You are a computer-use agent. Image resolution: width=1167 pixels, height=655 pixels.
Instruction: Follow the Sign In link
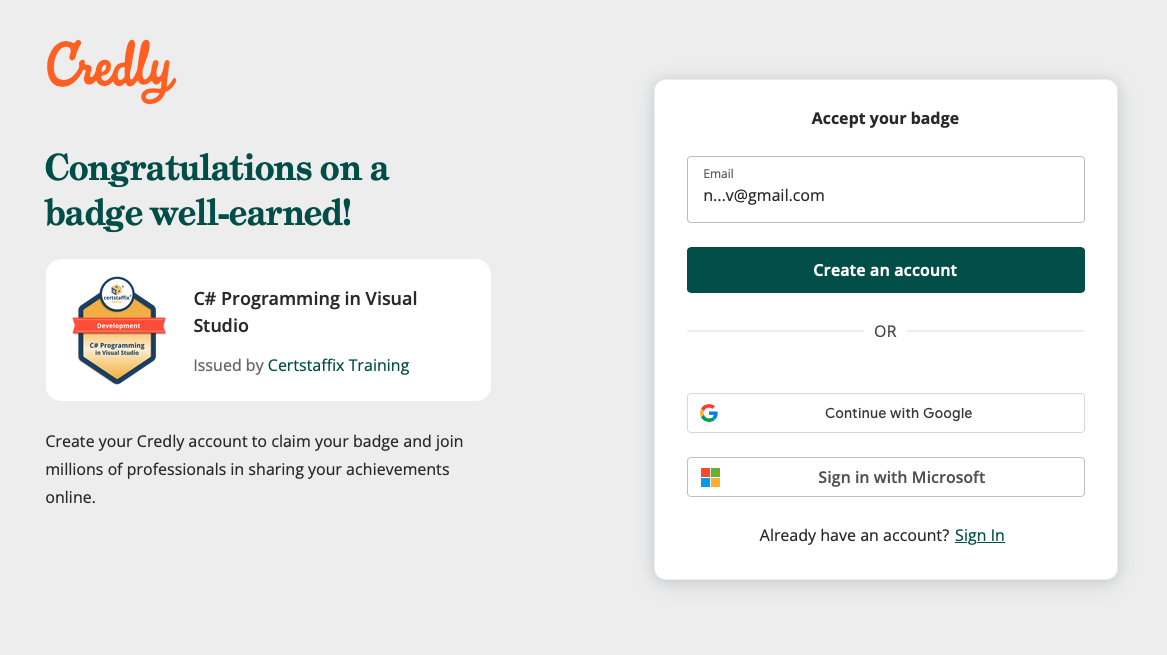coord(979,535)
